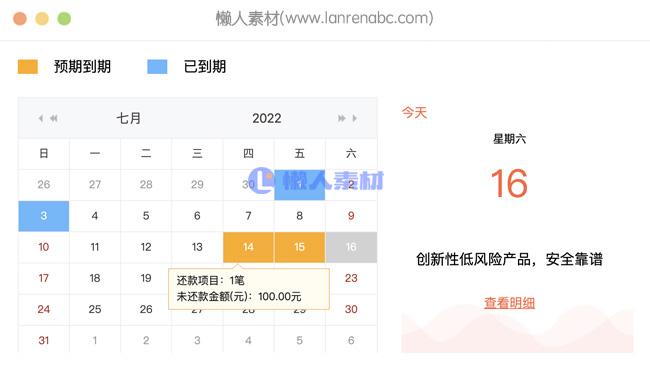
Task: Select the orange-highlighted date 14
Action: (x=248, y=247)
